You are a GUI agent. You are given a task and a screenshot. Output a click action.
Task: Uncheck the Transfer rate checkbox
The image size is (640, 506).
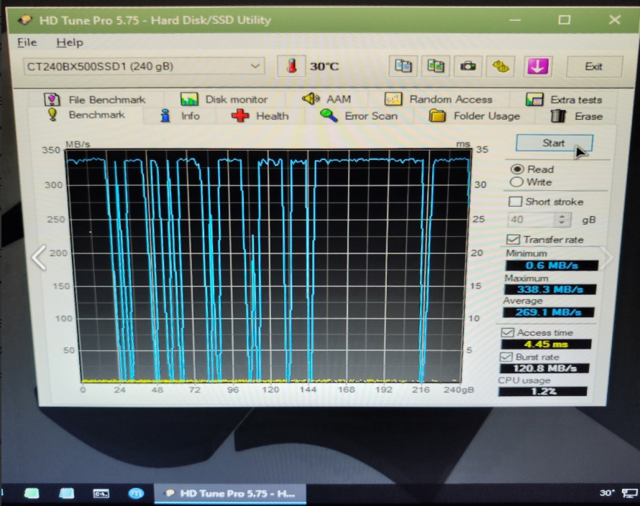tap(514, 239)
